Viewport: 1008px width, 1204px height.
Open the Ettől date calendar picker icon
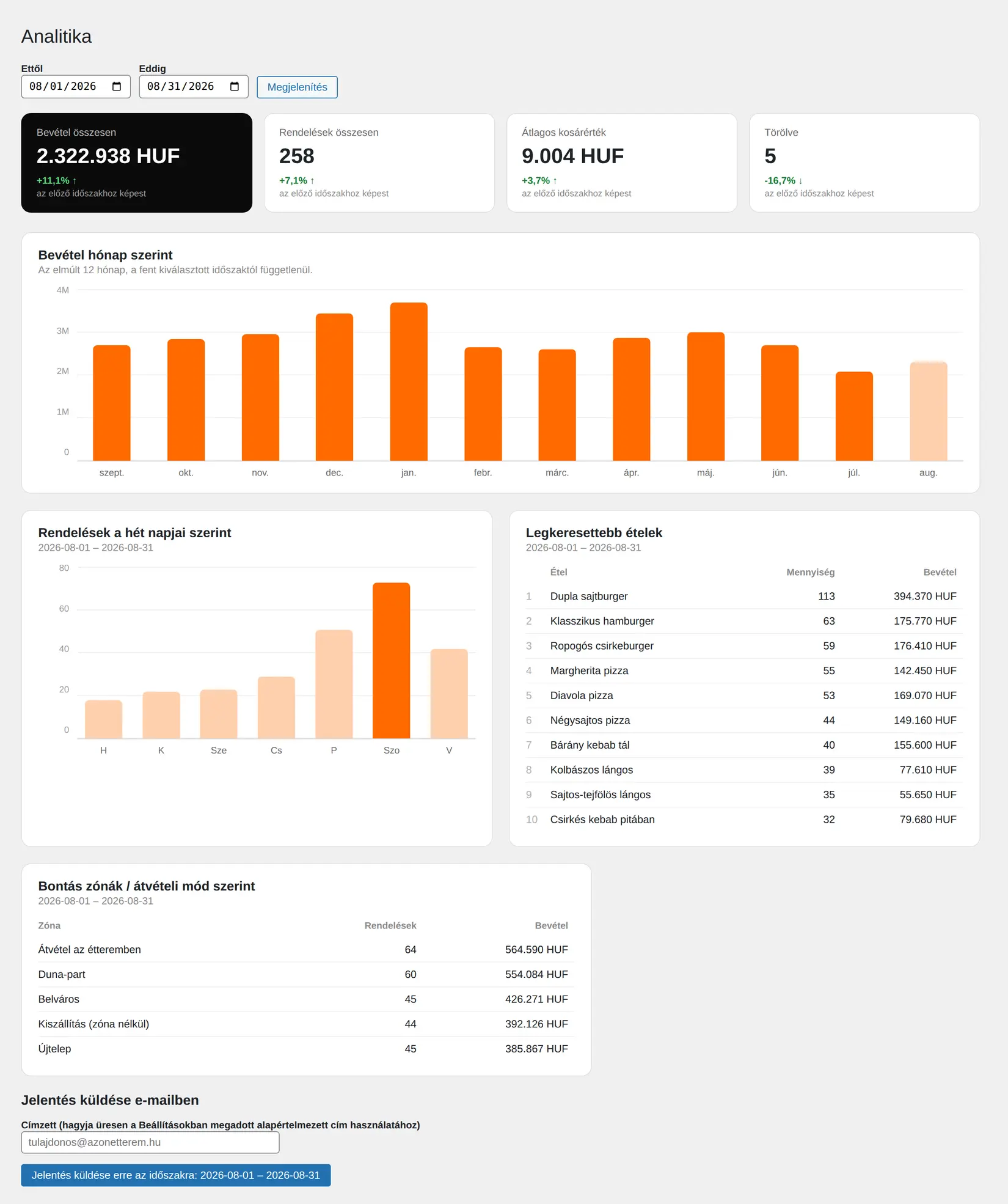pyautogui.click(x=117, y=87)
